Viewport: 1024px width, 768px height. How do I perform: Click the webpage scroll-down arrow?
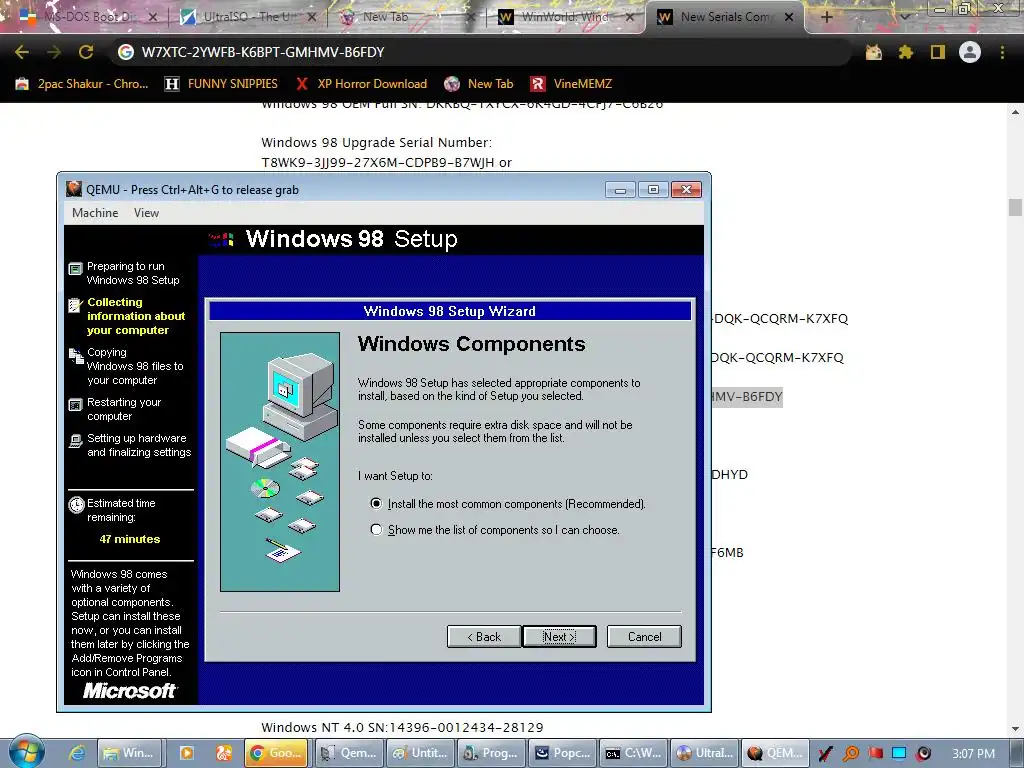(1015, 729)
